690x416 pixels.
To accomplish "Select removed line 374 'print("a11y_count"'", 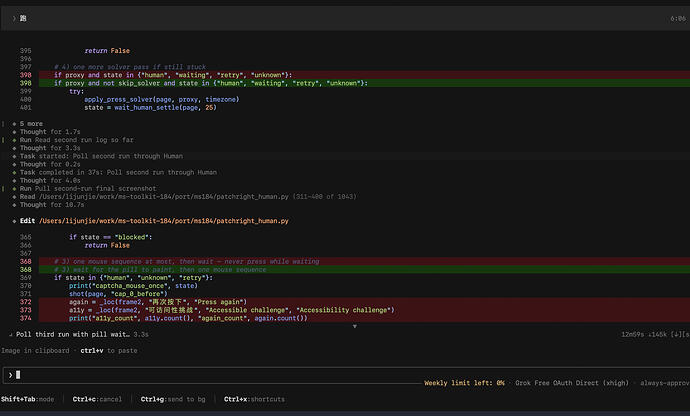I will click(x=364, y=318).
